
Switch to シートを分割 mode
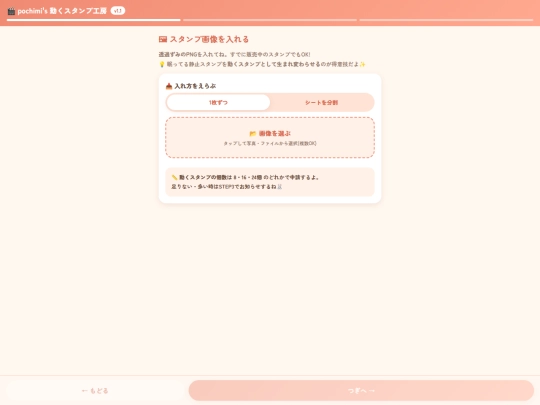(x=322, y=102)
